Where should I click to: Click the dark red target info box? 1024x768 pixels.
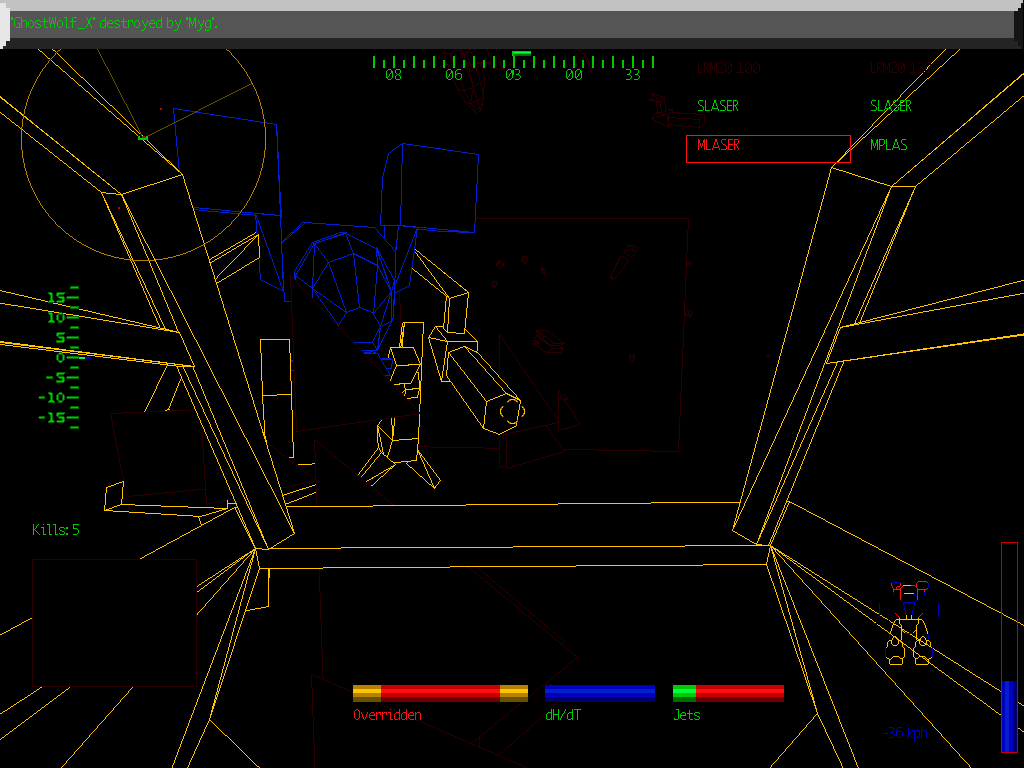tap(114, 622)
